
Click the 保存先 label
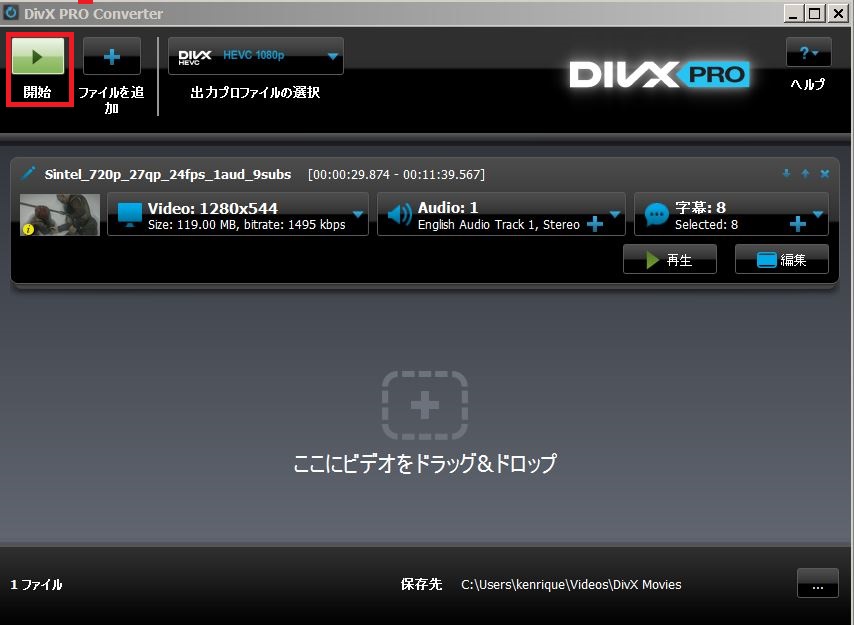[421, 584]
